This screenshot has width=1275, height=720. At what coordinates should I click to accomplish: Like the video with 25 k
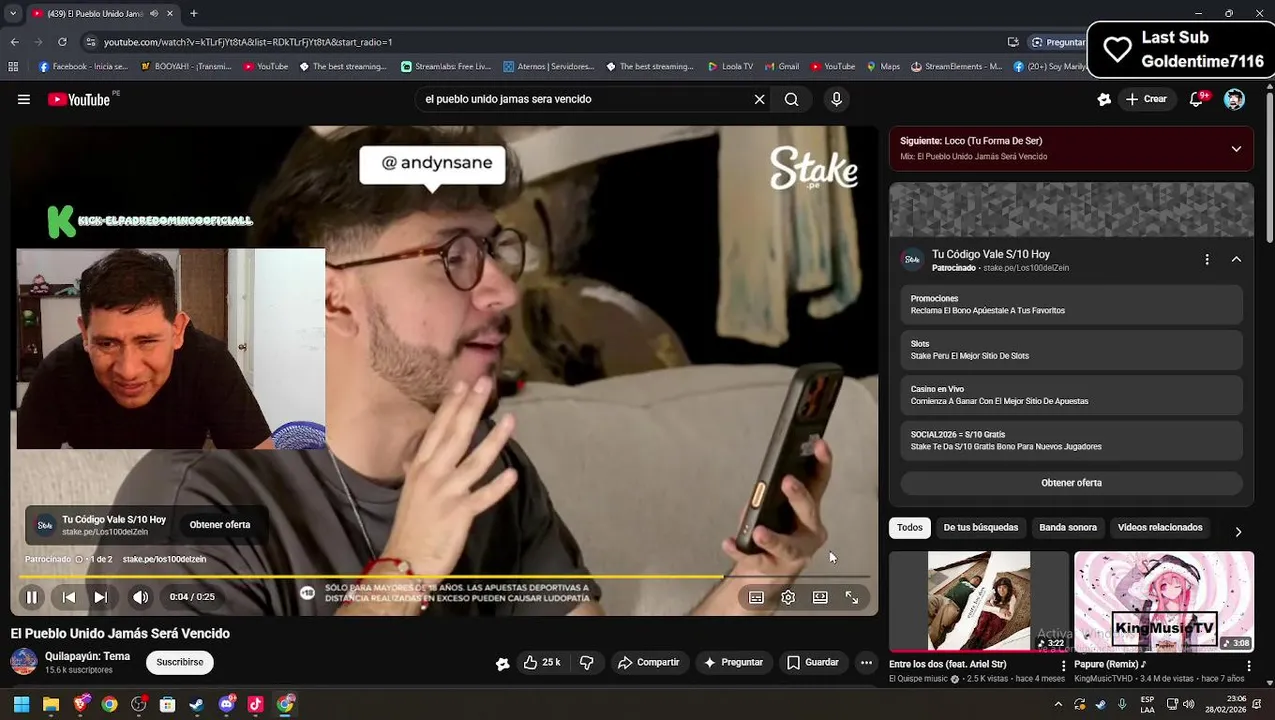pyautogui.click(x=541, y=662)
